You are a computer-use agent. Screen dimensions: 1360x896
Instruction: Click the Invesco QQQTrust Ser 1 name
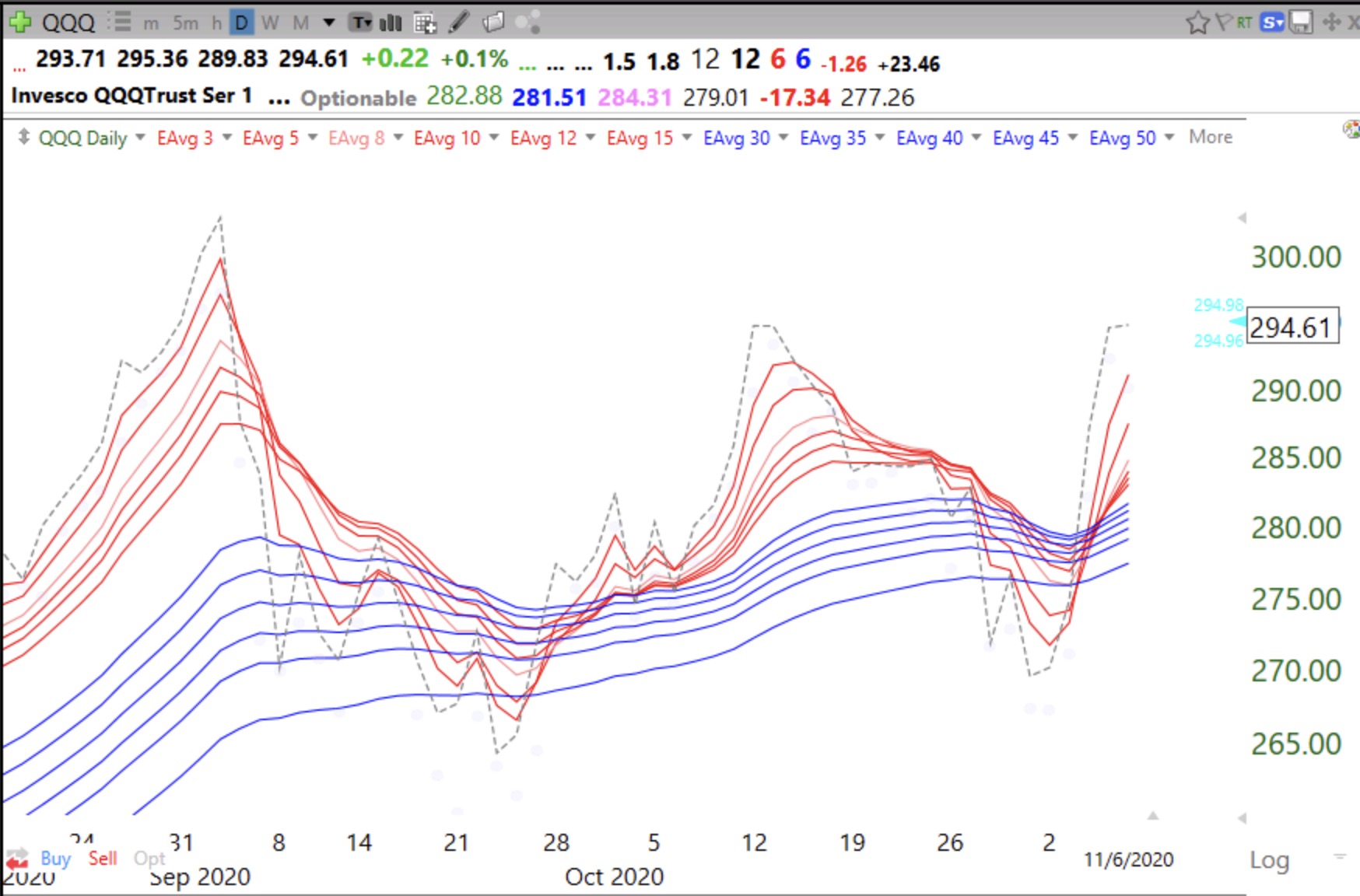(131, 96)
